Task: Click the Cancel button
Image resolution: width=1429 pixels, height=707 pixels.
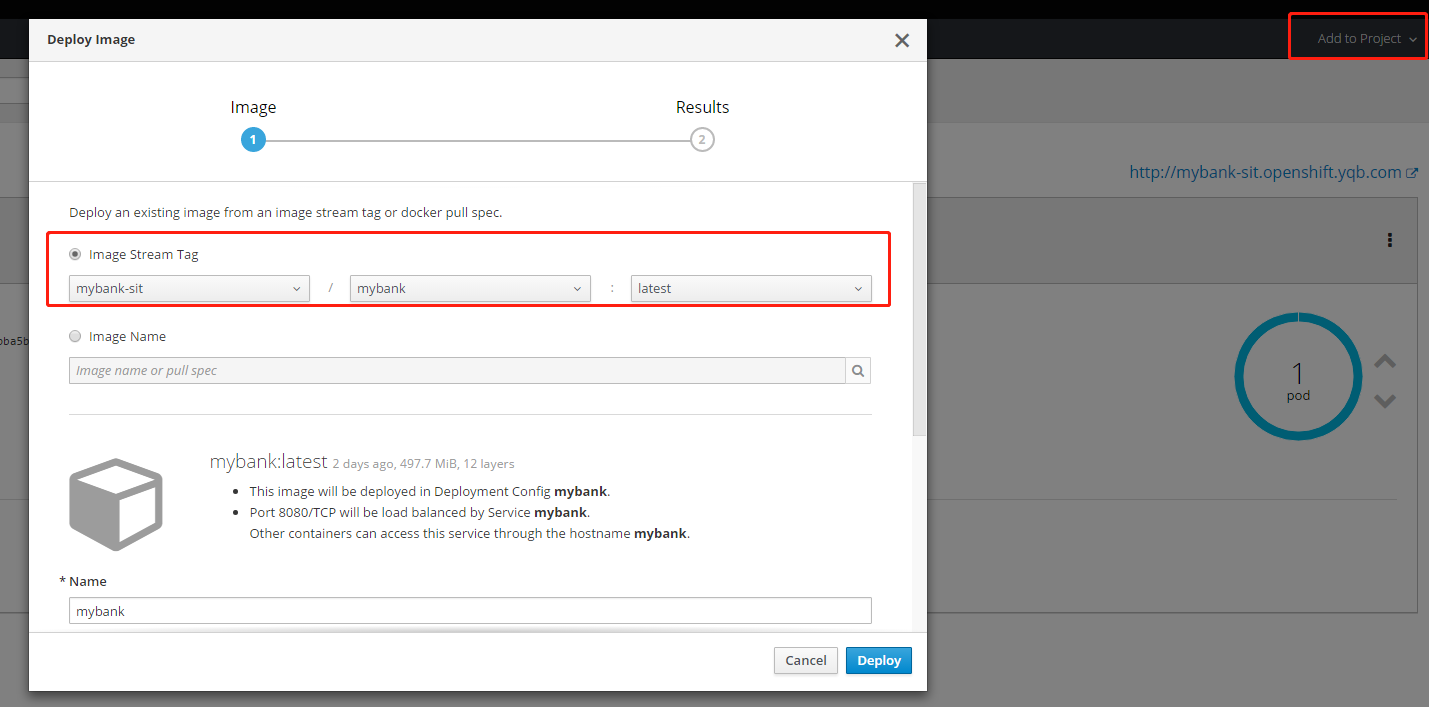Action: pyautogui.click(x=805, y=661)
